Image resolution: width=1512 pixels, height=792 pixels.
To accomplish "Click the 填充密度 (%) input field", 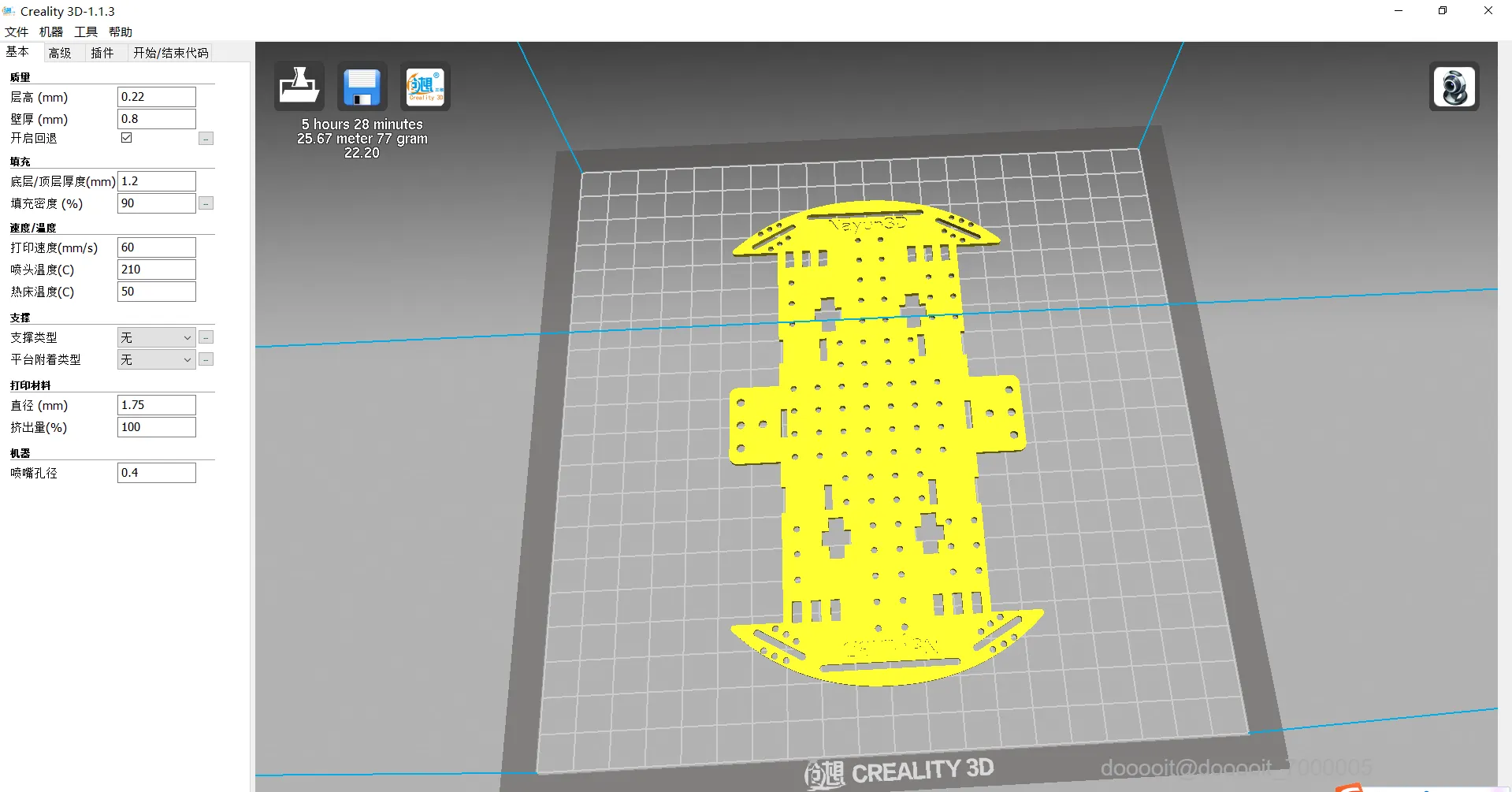I will click(156, 203).
